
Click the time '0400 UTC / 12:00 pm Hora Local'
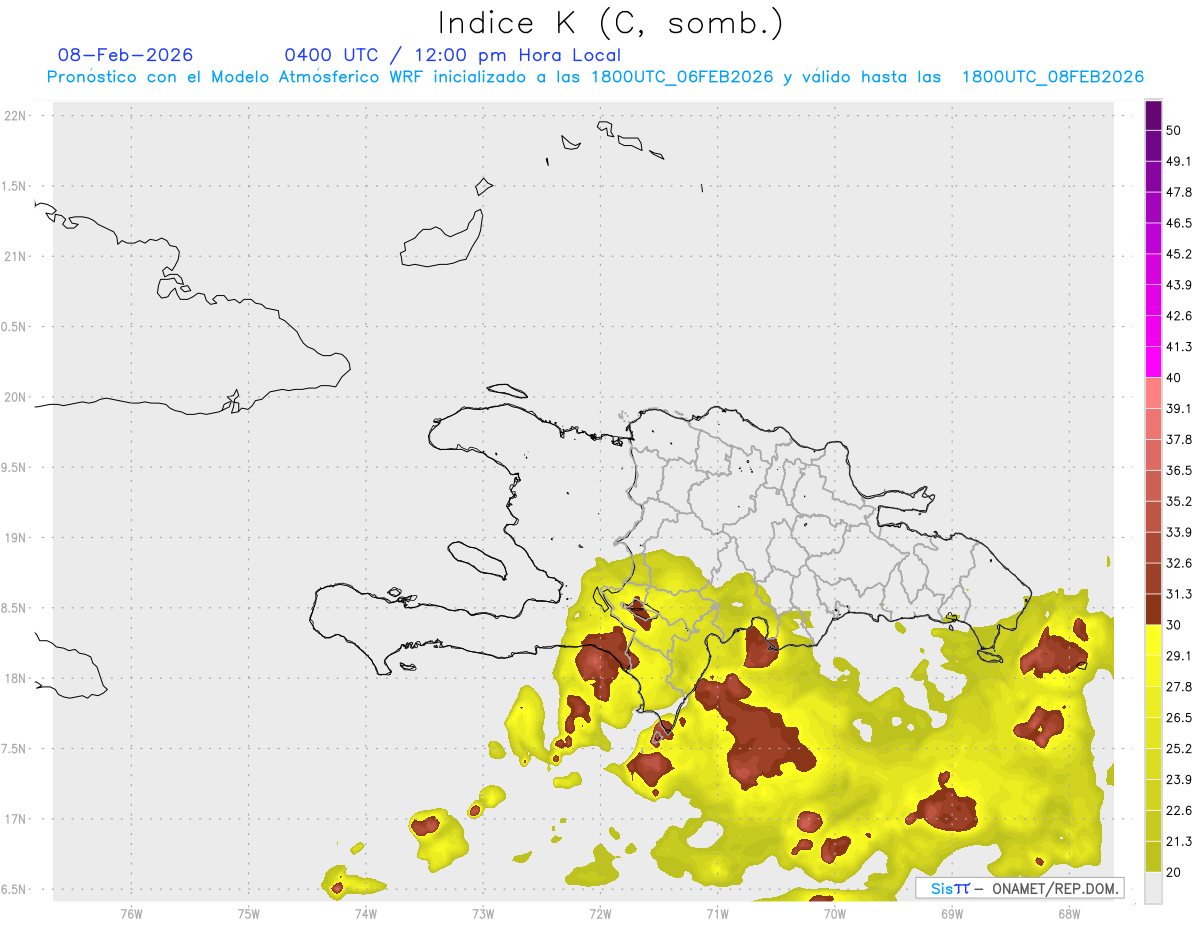coord(453,55)
